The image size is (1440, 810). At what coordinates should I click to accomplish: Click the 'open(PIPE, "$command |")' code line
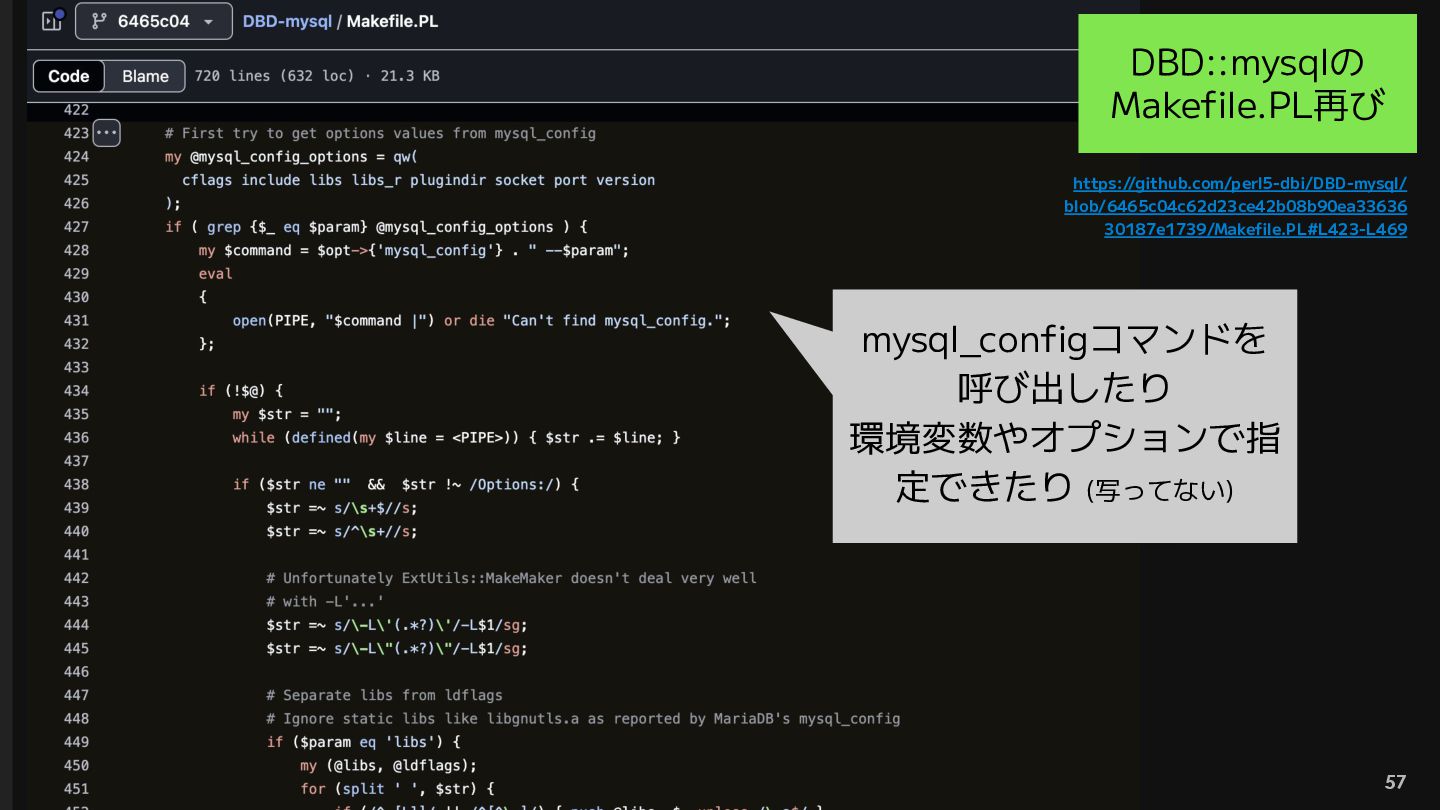coord(482,321)
